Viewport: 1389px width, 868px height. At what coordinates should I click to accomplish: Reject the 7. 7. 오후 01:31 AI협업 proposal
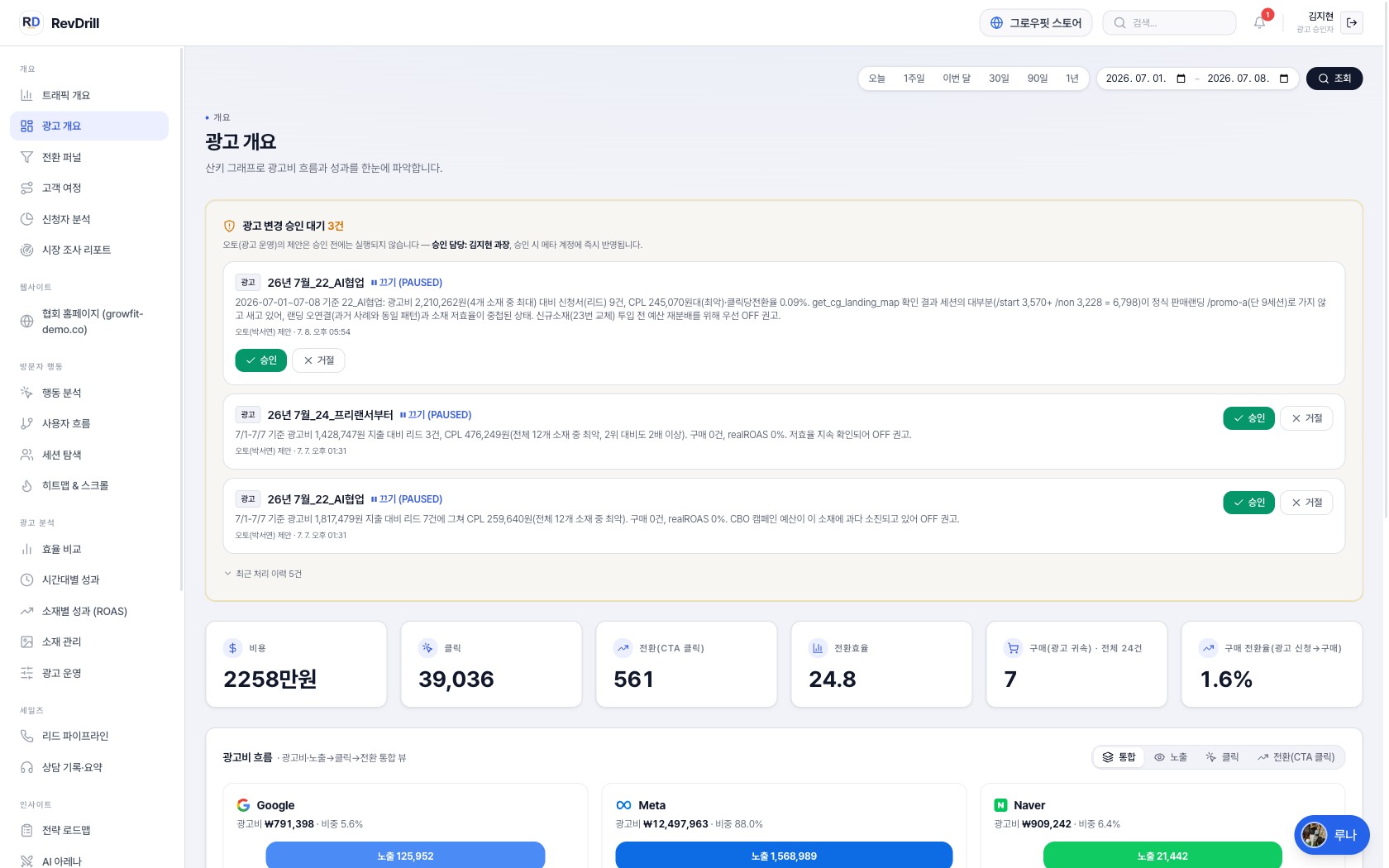1306,503
